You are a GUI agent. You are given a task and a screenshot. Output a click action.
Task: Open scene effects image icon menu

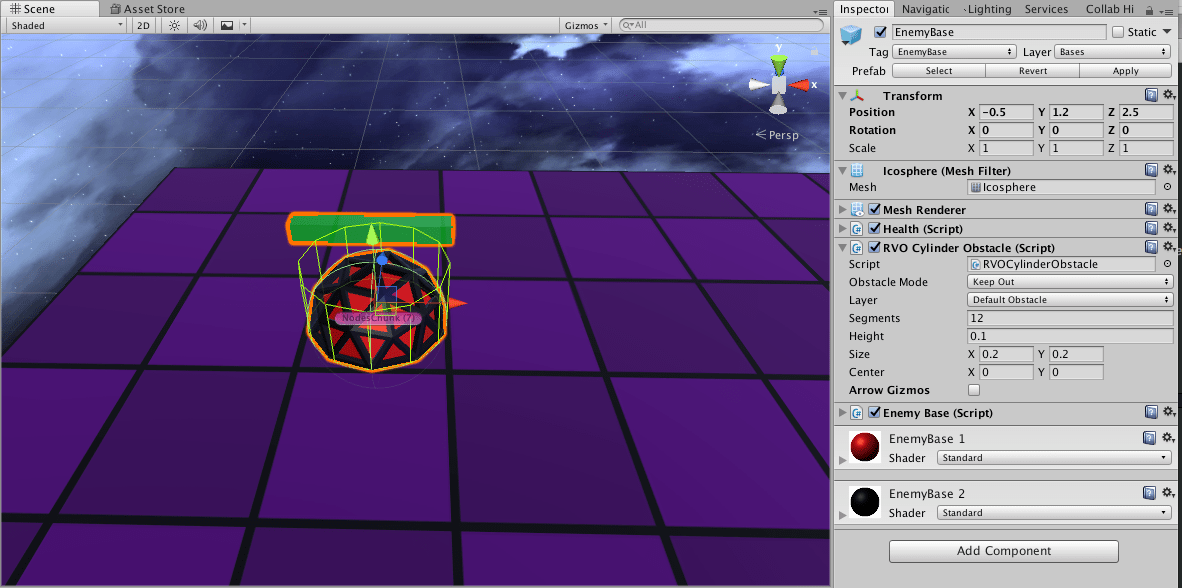coord(227,25)
